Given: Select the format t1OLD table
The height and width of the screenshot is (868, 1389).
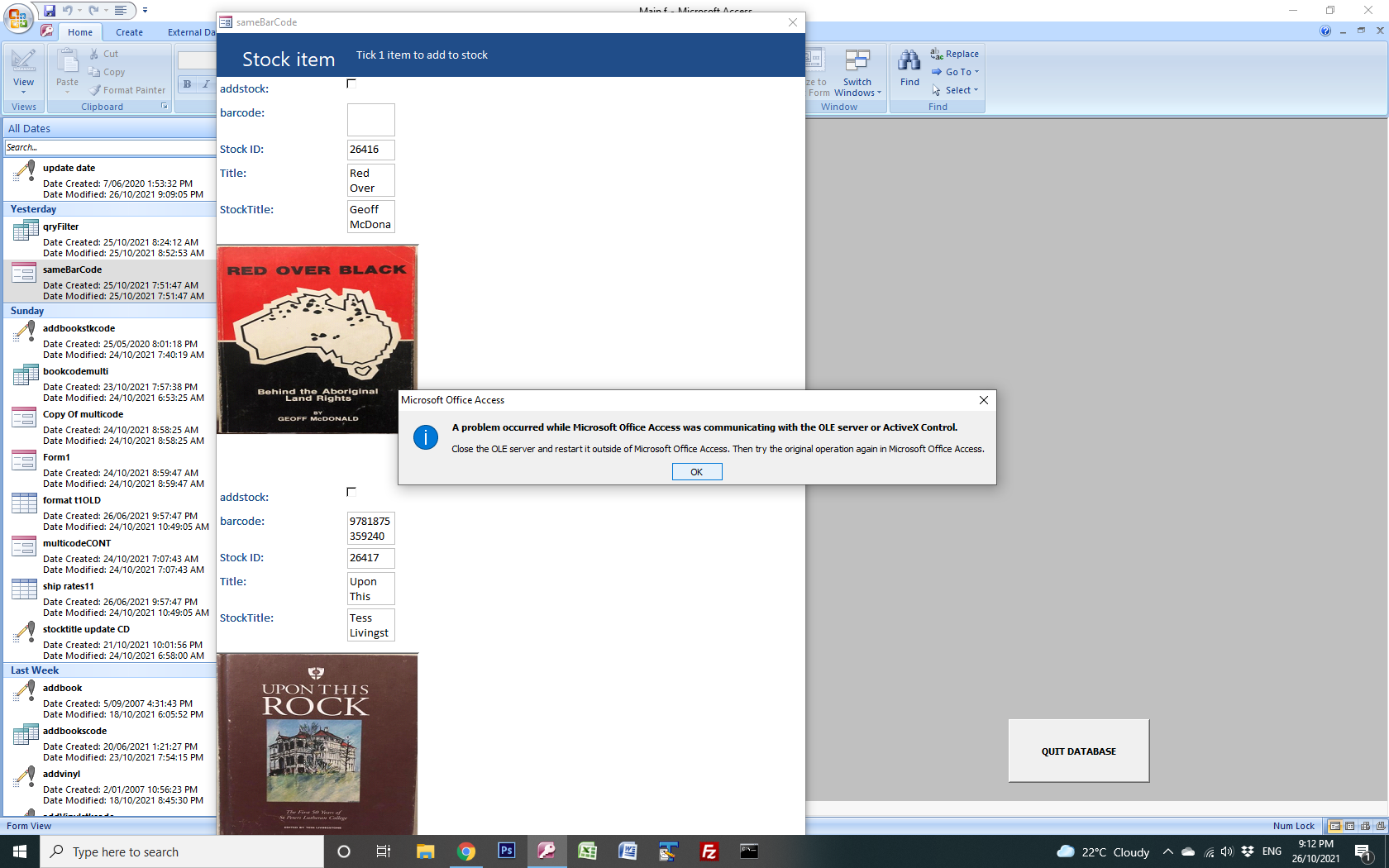Looking at the screenshot, I should tap(109, 512).
